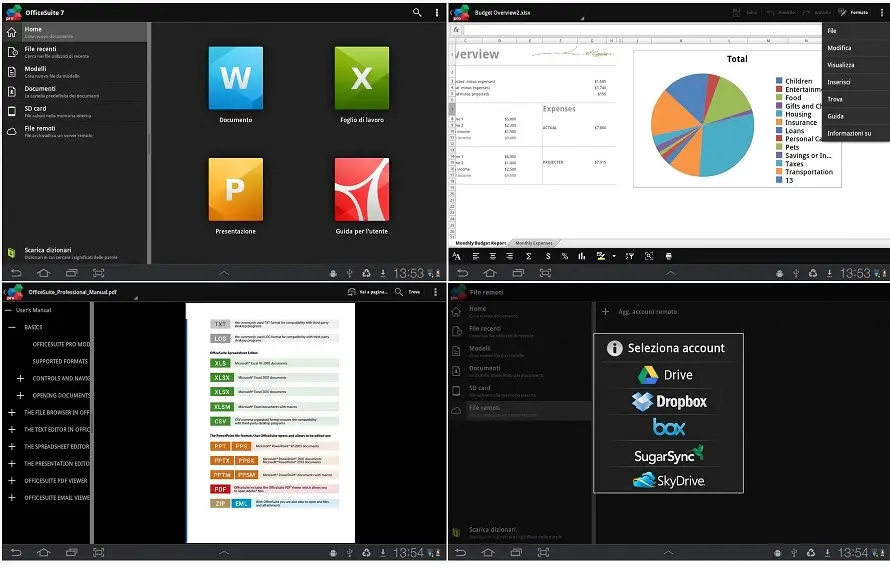
Task: Align cell text left in spreadsheet toolbar
Action: click(x=476, y=256)
